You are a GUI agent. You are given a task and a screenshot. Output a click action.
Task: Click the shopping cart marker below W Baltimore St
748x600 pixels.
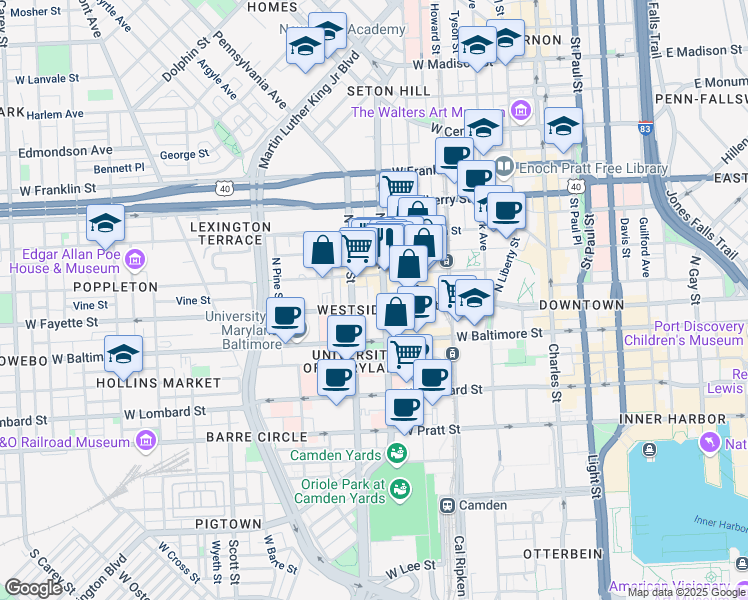coord(406,355)
